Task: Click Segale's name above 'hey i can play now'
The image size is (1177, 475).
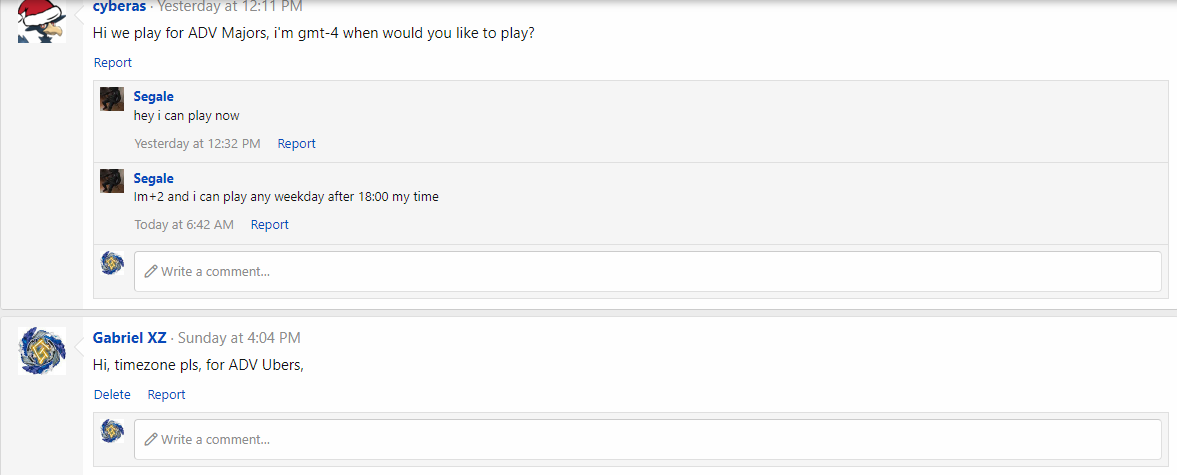Action: pyautogui.click(x=153, y=96)
